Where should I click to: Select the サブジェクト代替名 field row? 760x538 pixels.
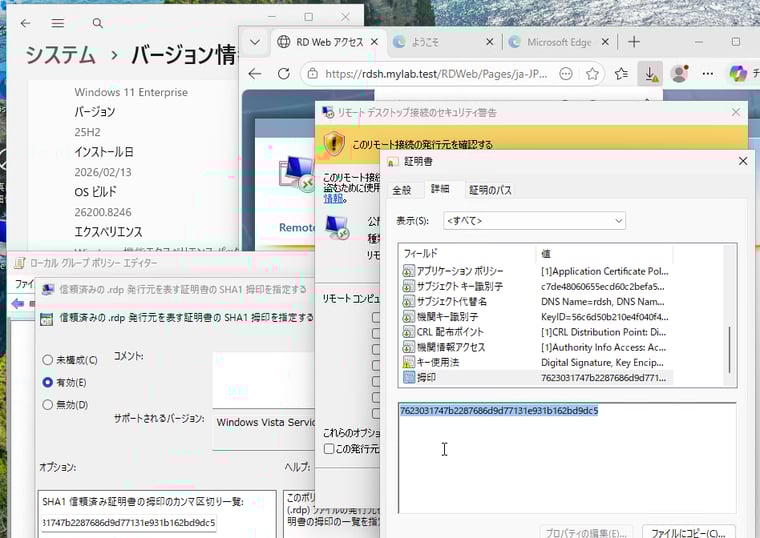click(x=537, y=301)
